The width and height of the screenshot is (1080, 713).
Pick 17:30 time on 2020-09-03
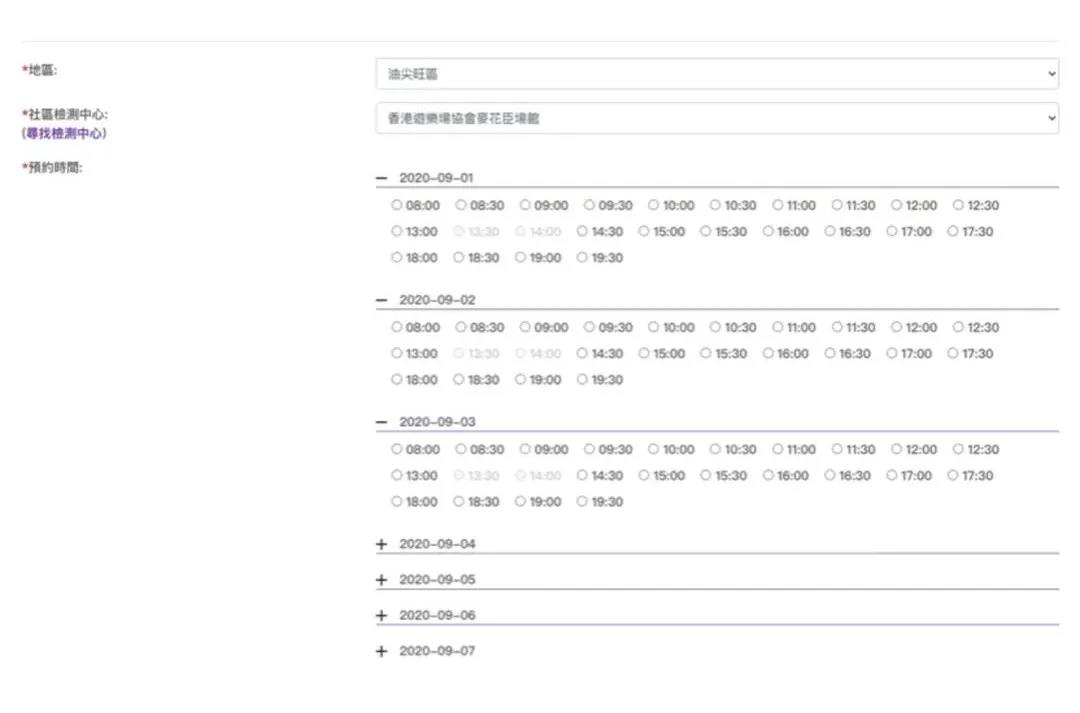click(953, 475)
